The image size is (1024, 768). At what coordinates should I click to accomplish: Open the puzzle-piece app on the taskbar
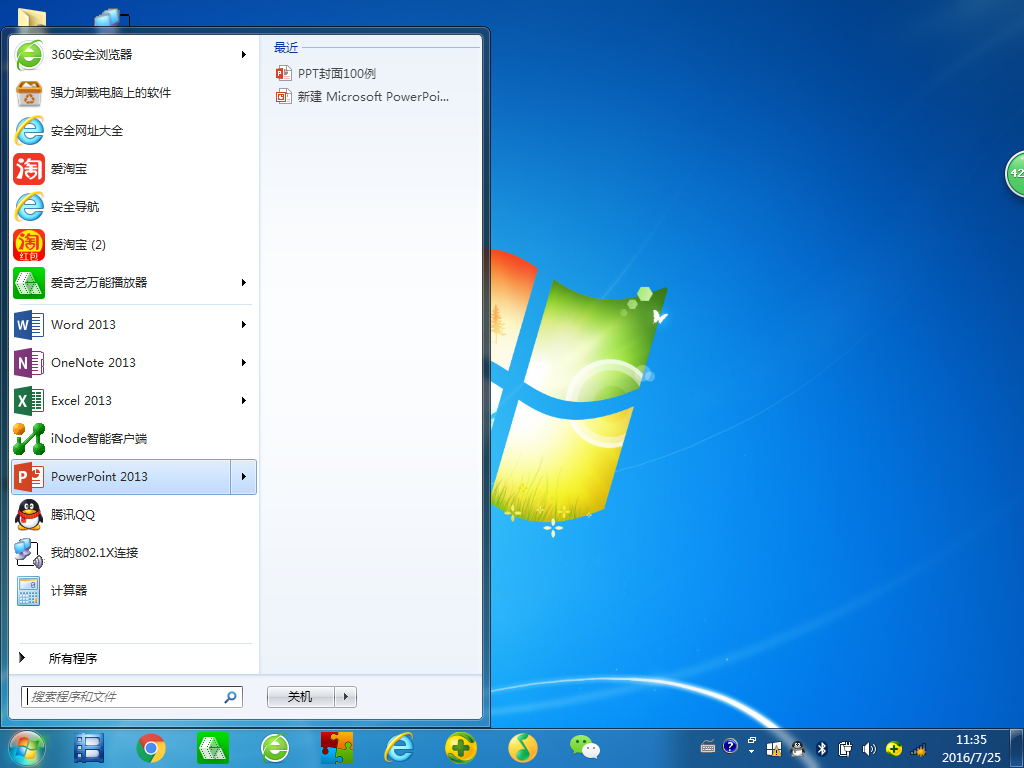(x=337, y=748)
